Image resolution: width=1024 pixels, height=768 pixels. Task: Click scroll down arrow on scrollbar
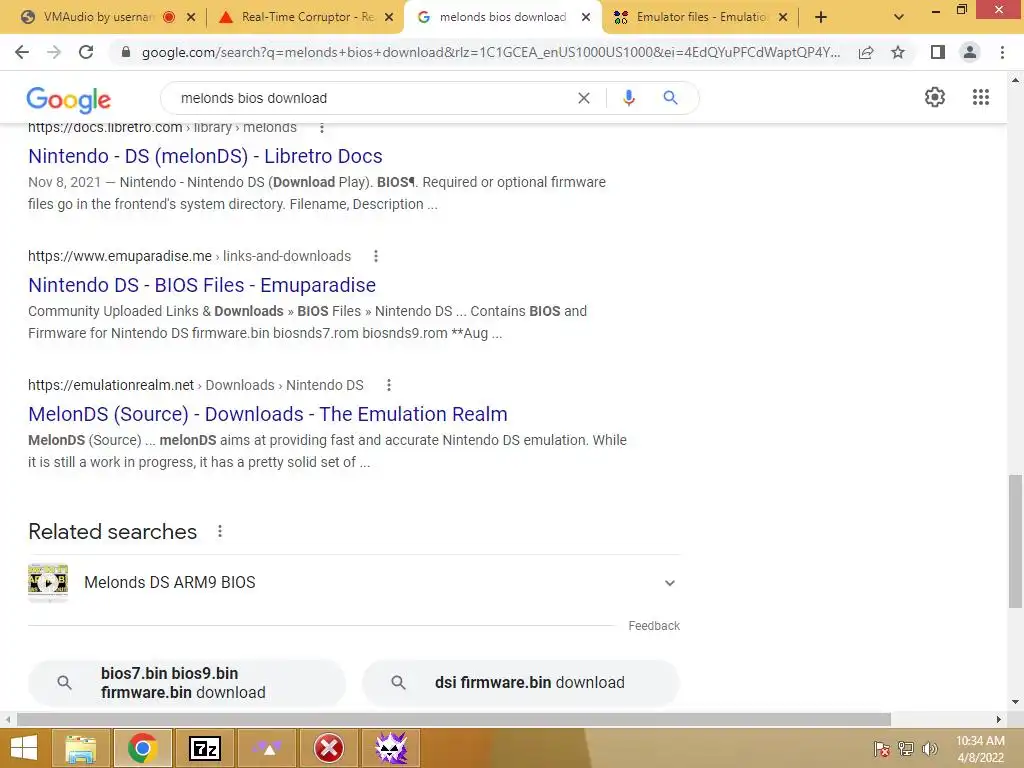[x=1015, y=702]
